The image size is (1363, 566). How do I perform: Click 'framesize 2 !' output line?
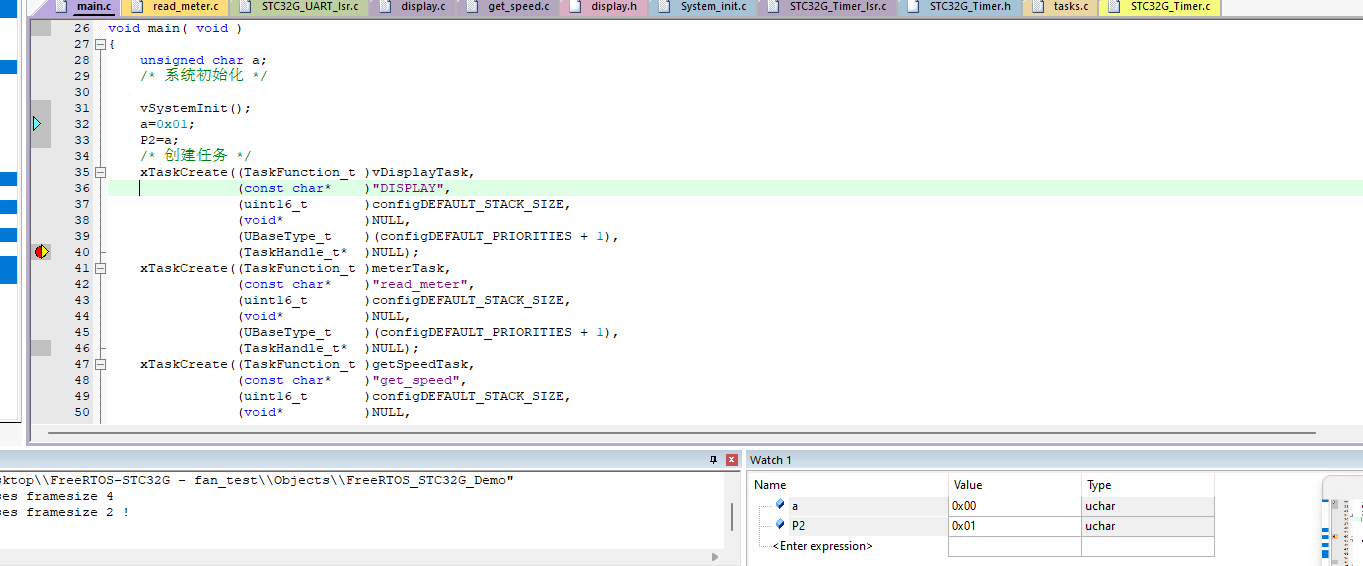[x=65, y=512]
